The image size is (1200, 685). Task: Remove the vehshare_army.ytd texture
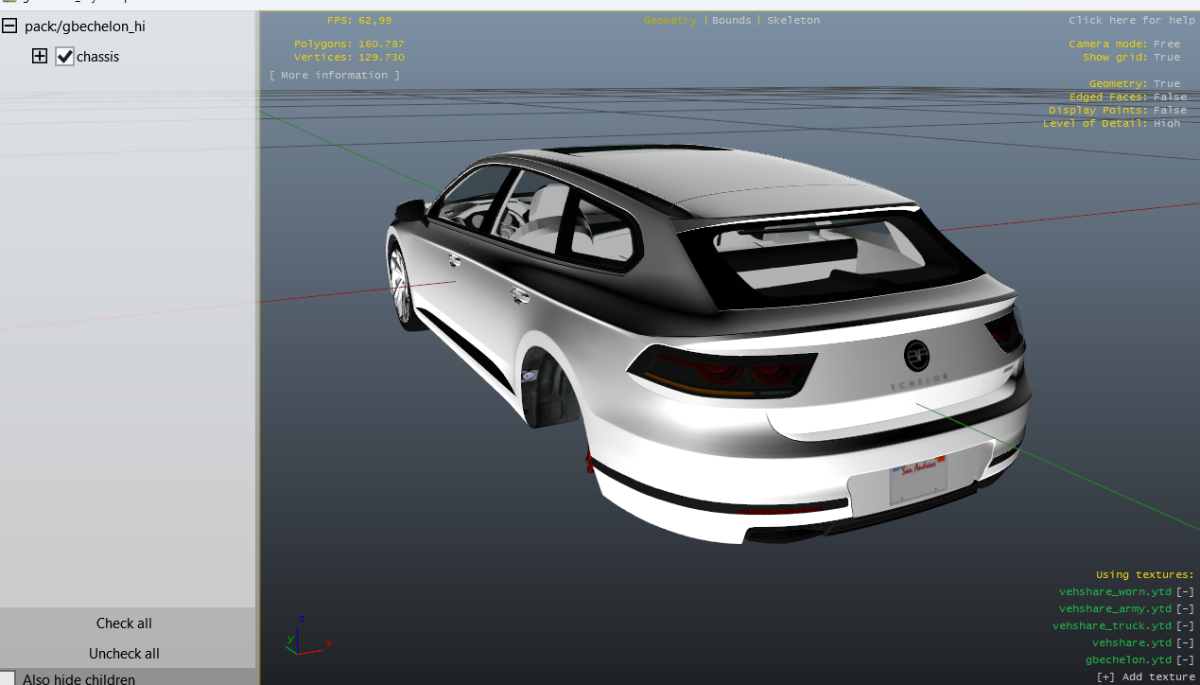(x=1185, y=609)
